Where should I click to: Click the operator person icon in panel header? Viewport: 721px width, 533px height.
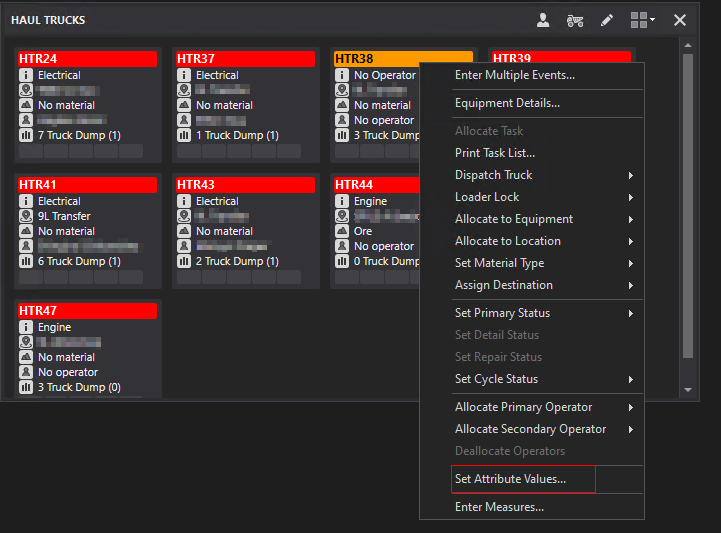coord(543,20)
